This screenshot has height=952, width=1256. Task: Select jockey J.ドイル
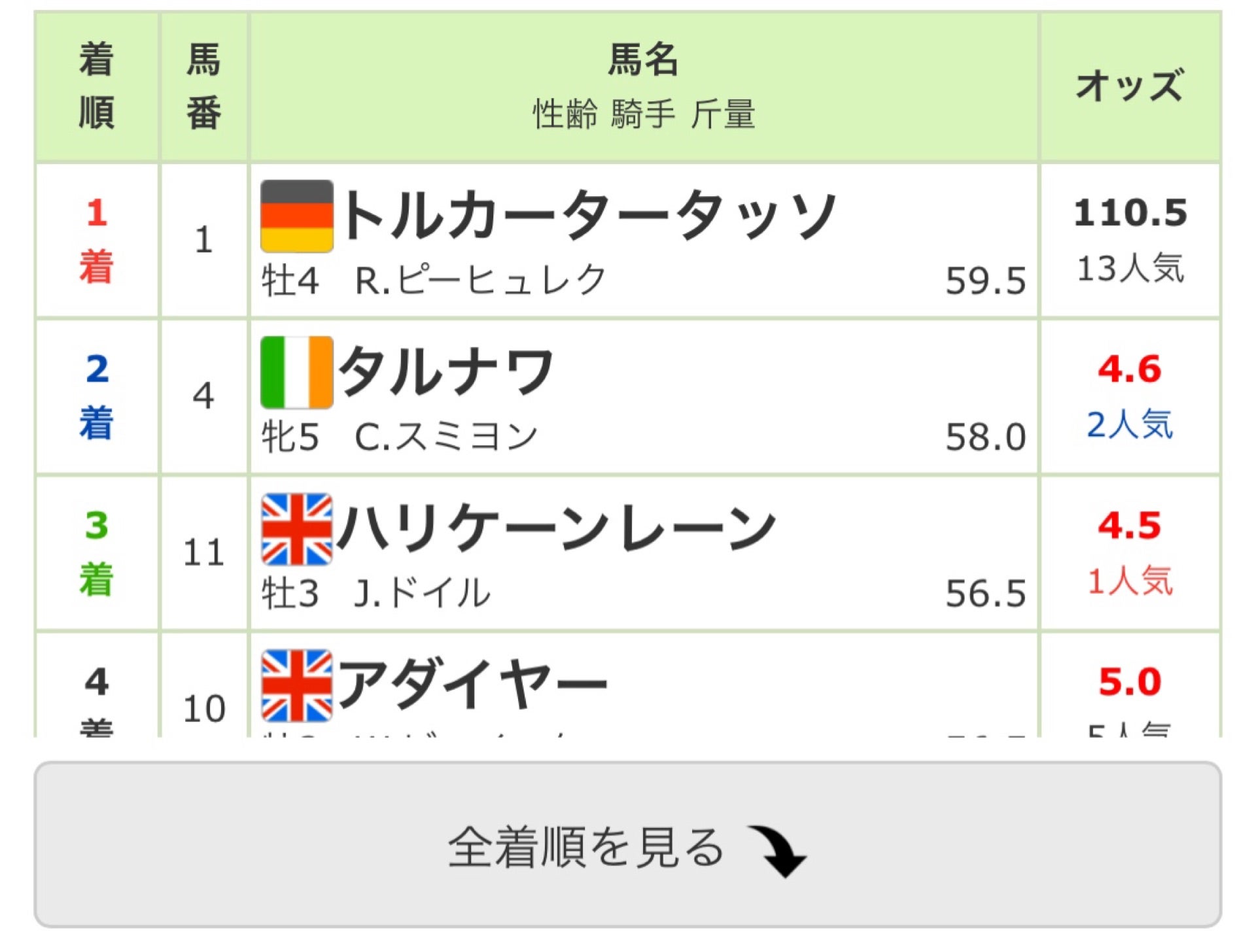pos(422,593)
